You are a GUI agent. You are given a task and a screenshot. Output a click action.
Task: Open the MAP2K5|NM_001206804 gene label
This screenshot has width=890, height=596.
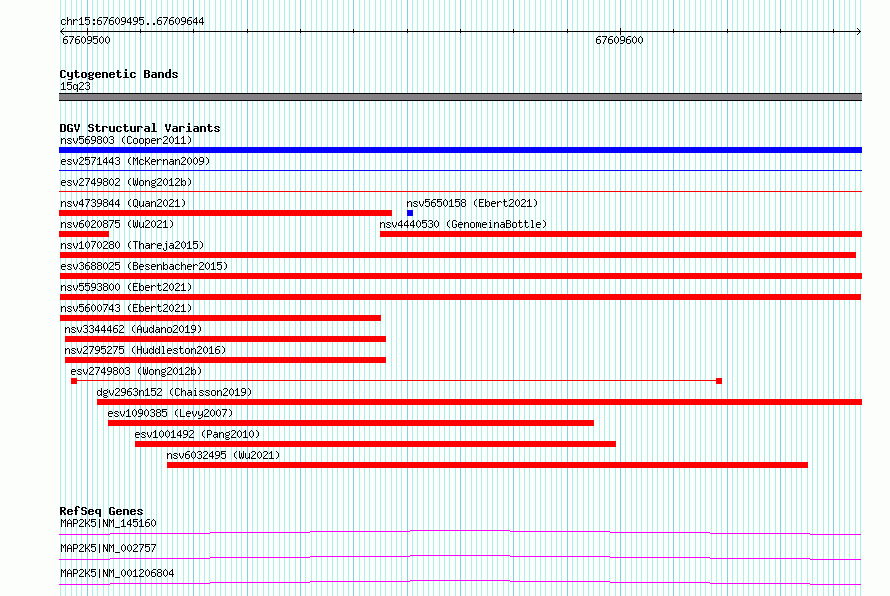point(117,573)
